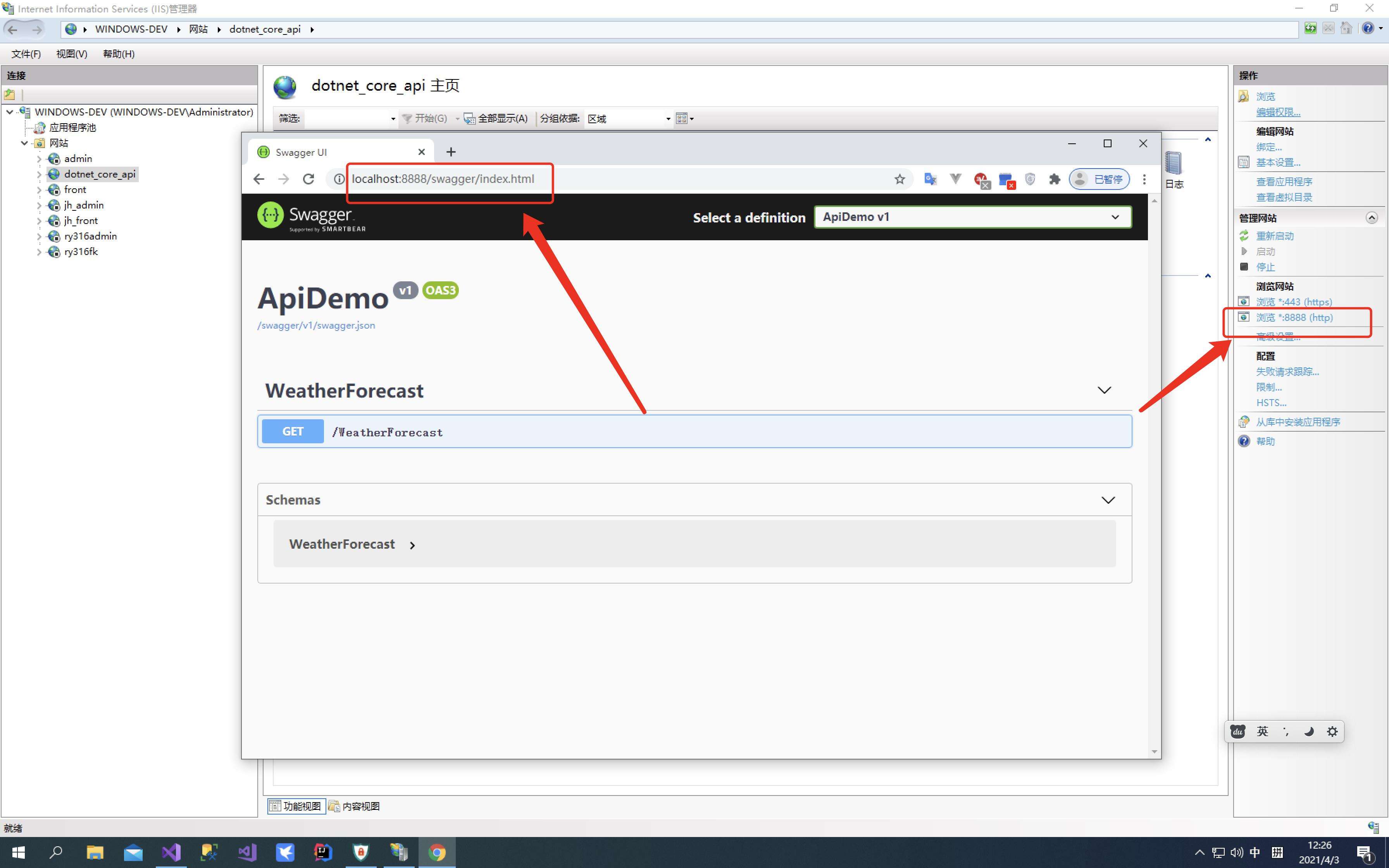Open a new Chrome tab
This screenshot has width=1389, height=868.
coord(451,152)
